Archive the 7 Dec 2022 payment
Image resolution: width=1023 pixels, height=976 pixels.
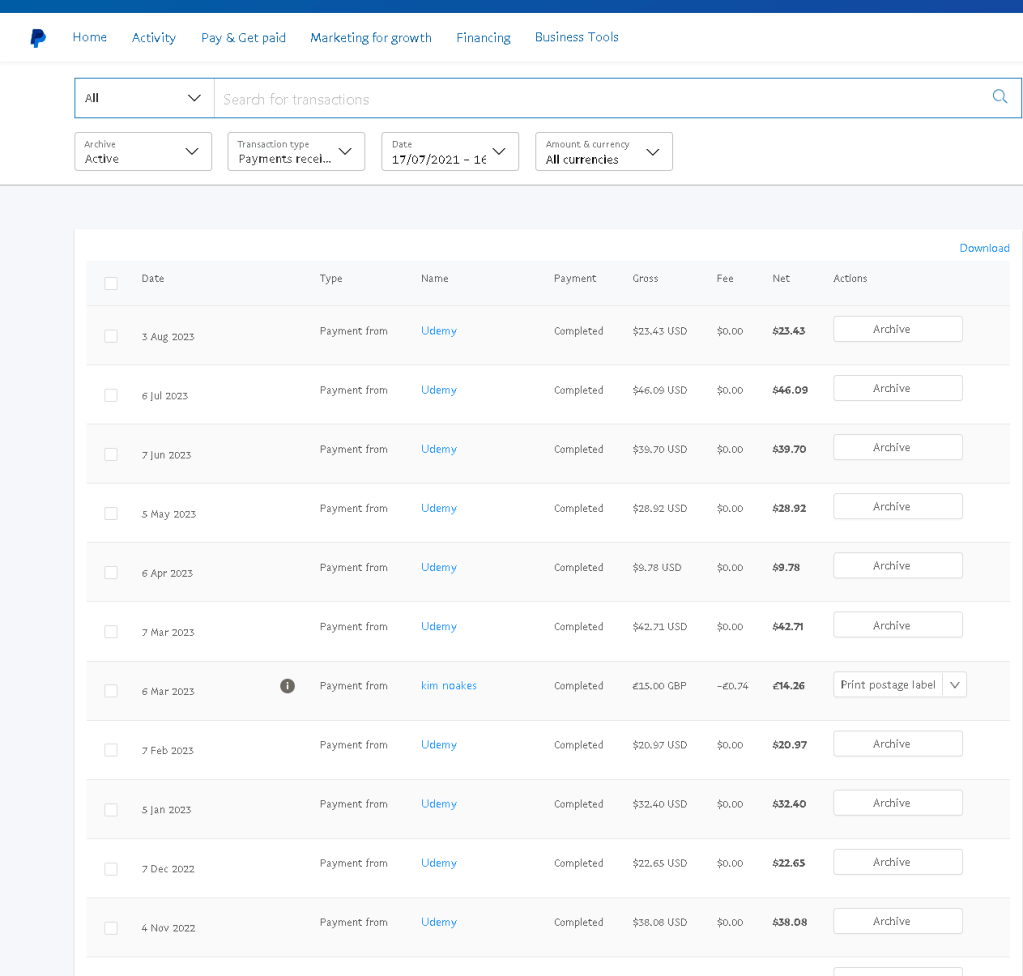tap(898, 862)
